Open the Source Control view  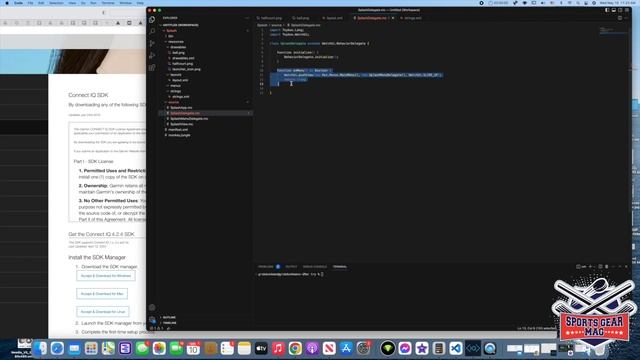pyautogui.click(x=152, y=43)
